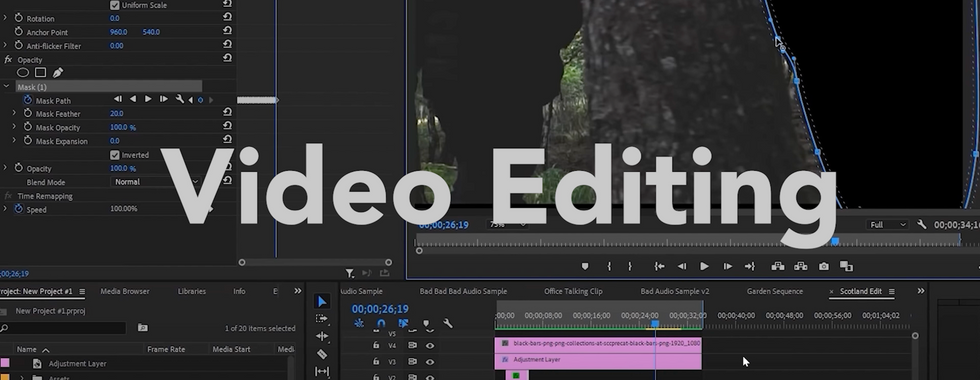The width and height of the screenshot is (980, 380).
Task: Reset Rotation parameter
Action: pos(227,18)
